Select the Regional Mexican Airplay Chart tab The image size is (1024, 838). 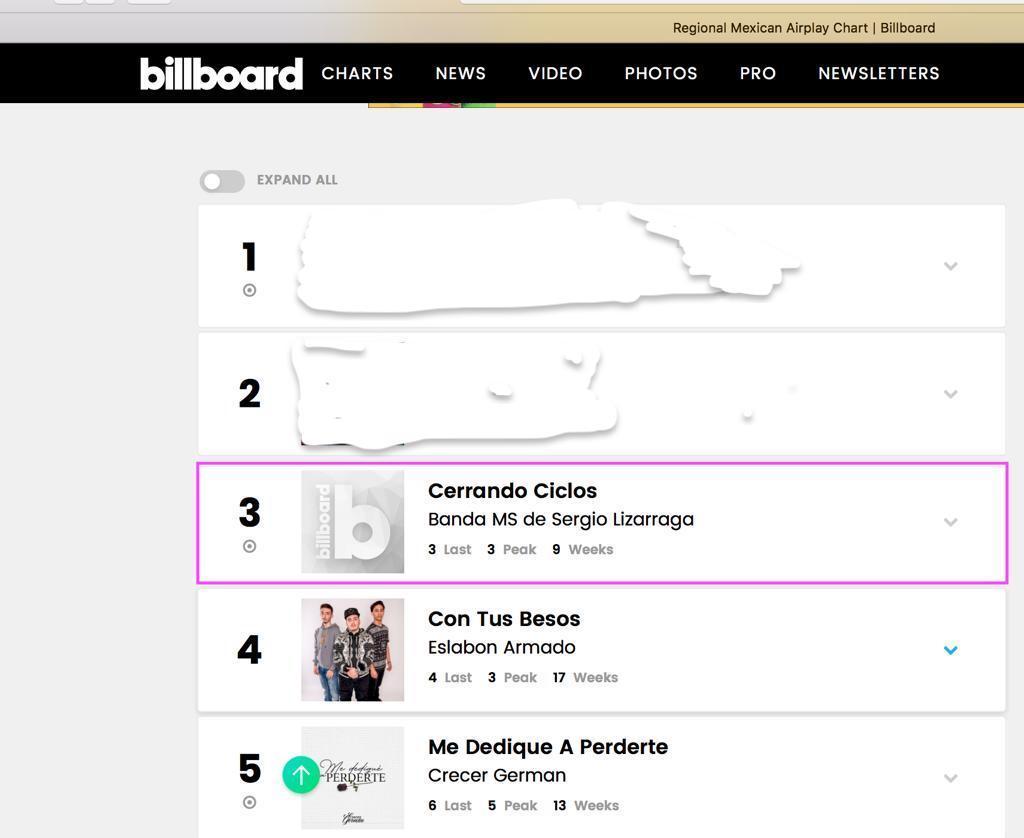(x=803, y=28)
